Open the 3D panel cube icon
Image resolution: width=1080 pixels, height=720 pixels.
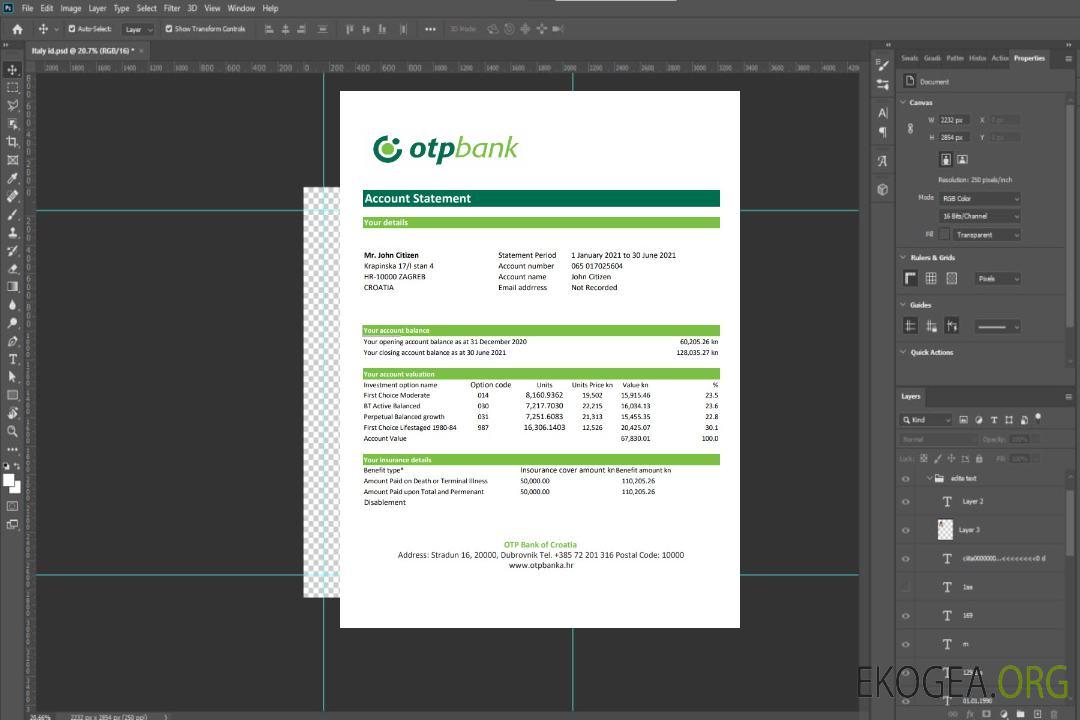[882, 189]
